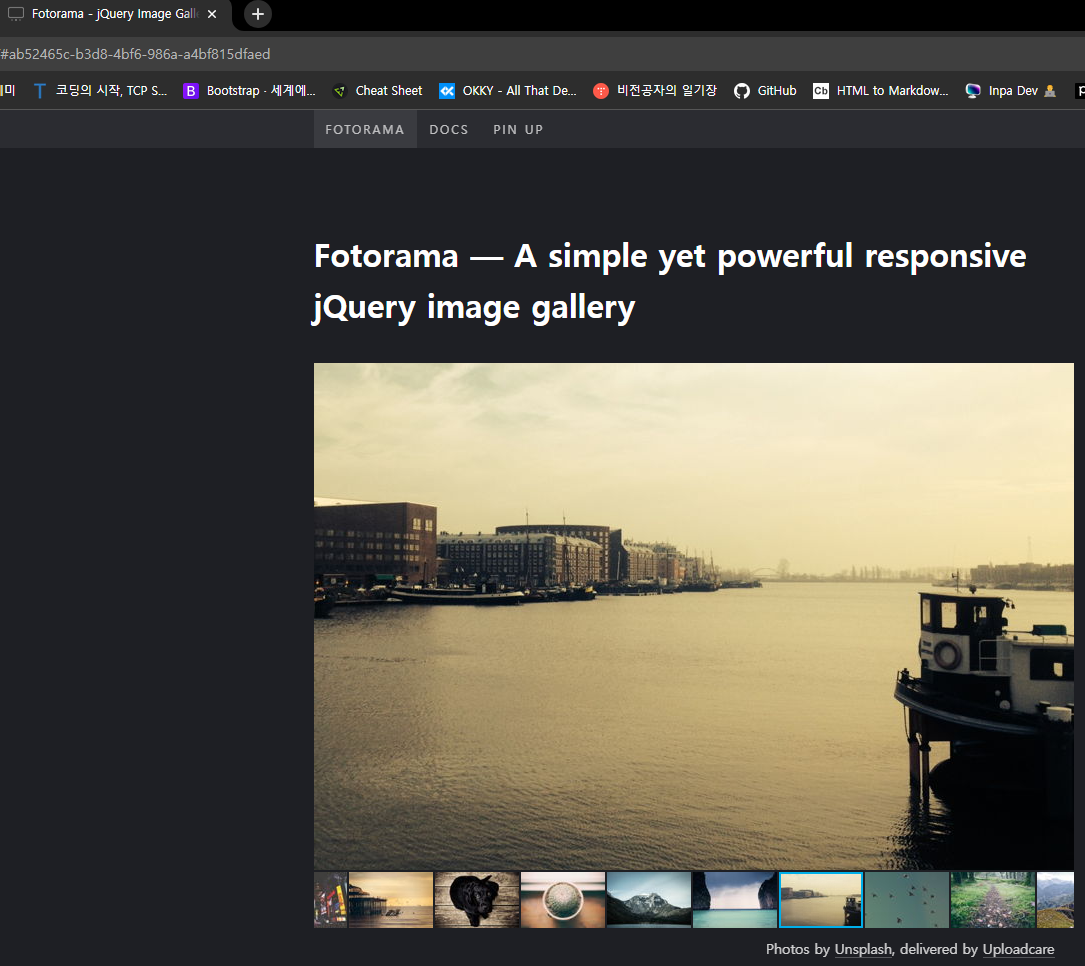This screenshot has width=1085, height=966.
Task: Open the GitHub bookmark
Action: 765,91
